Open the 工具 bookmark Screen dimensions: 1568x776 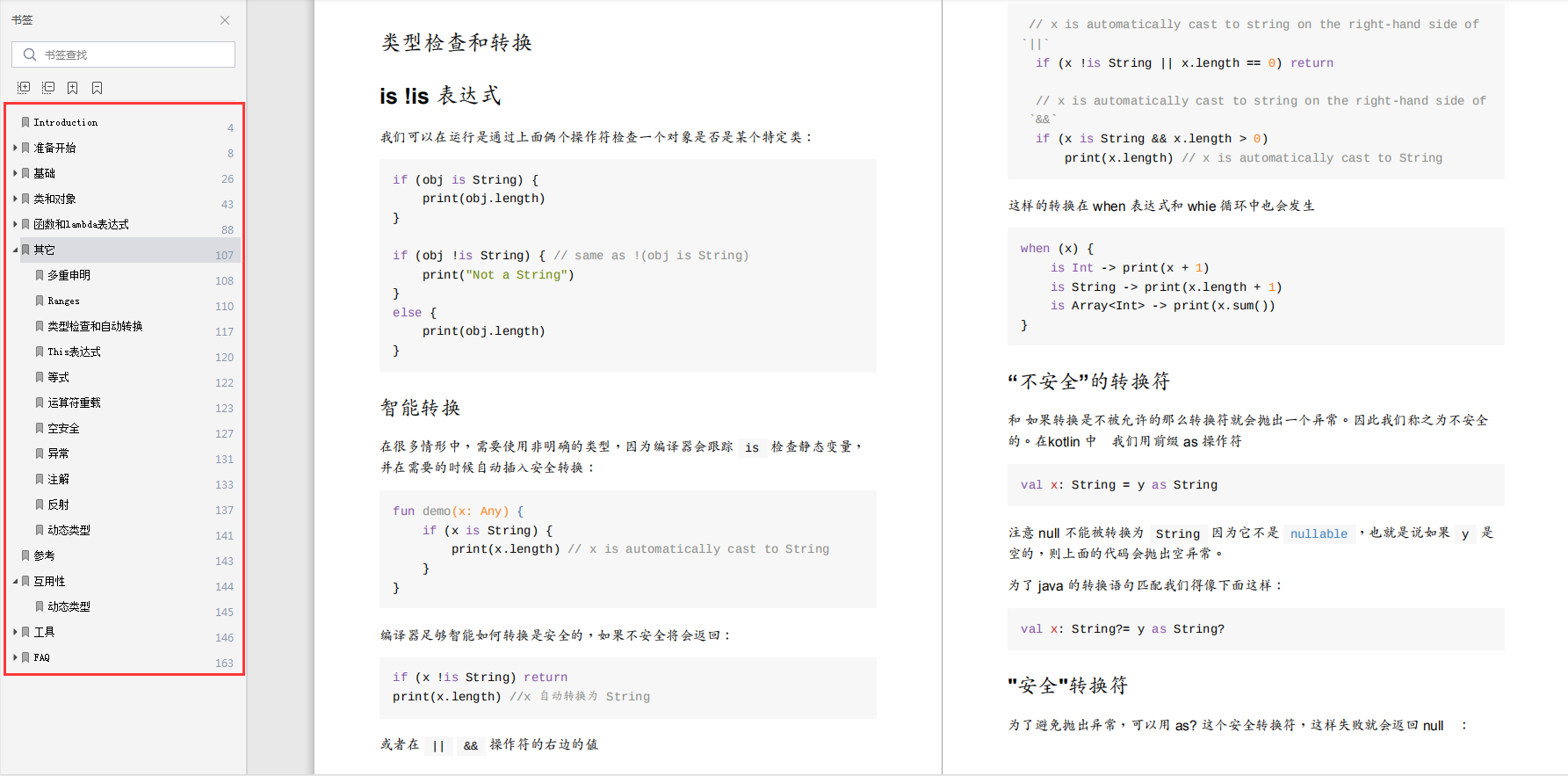[x=44, y=632]
